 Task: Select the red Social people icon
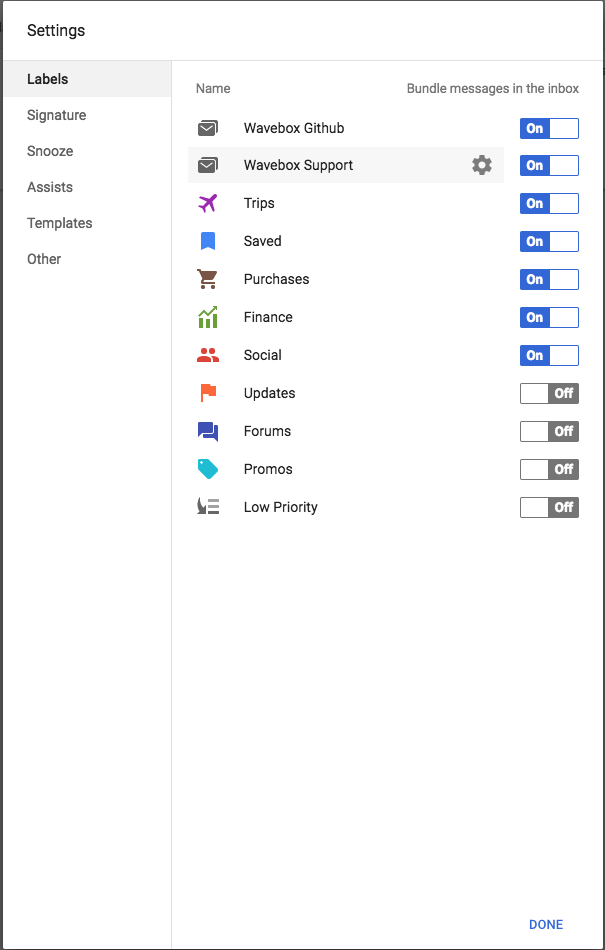[x=208, y=355]
